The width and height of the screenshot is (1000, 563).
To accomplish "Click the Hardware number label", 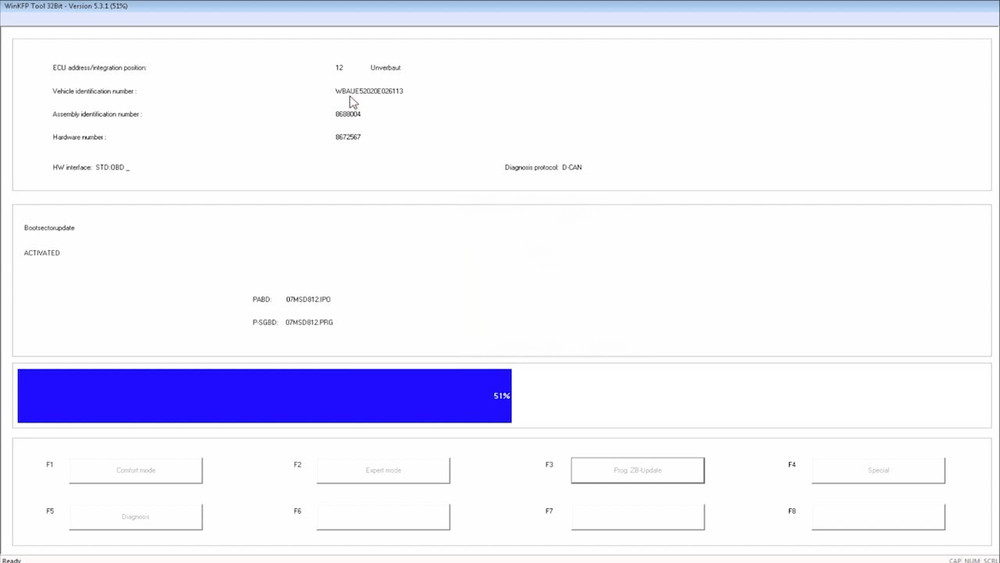I will pos(79,137).
